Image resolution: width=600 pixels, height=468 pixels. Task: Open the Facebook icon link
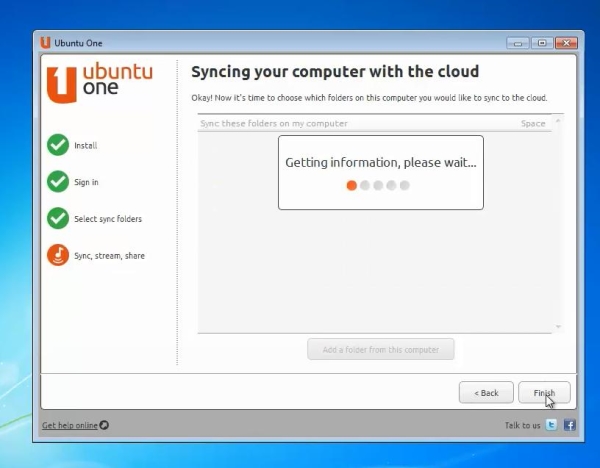569,425
